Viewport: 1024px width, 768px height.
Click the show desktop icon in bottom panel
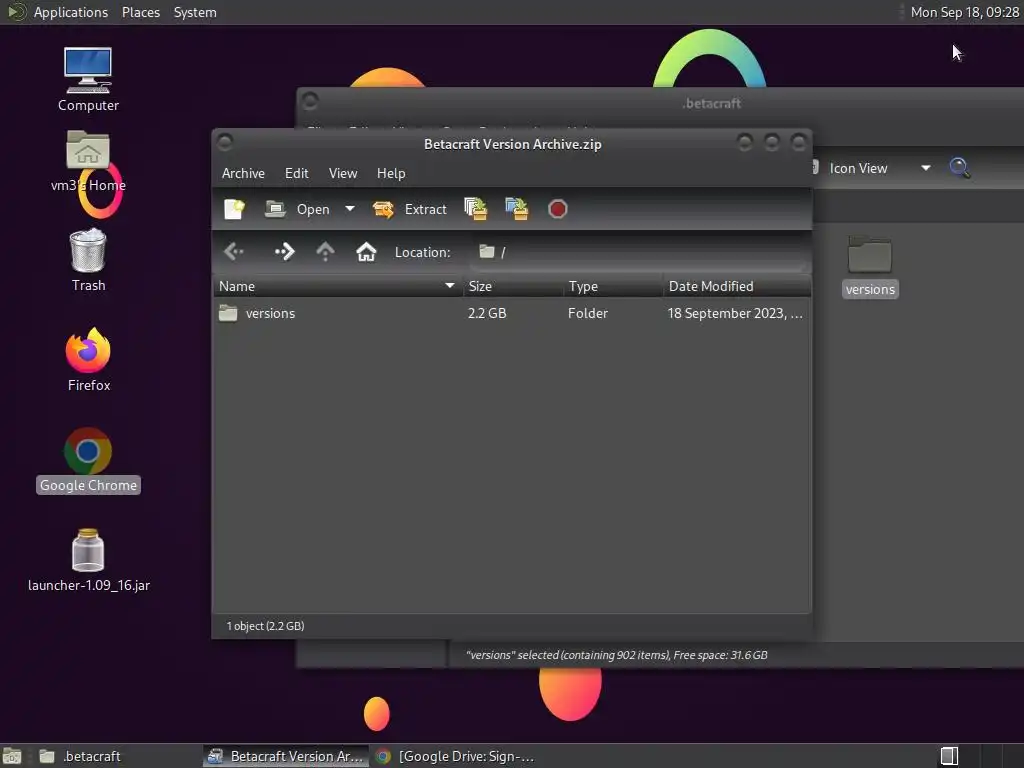click(x=12, y=756)
